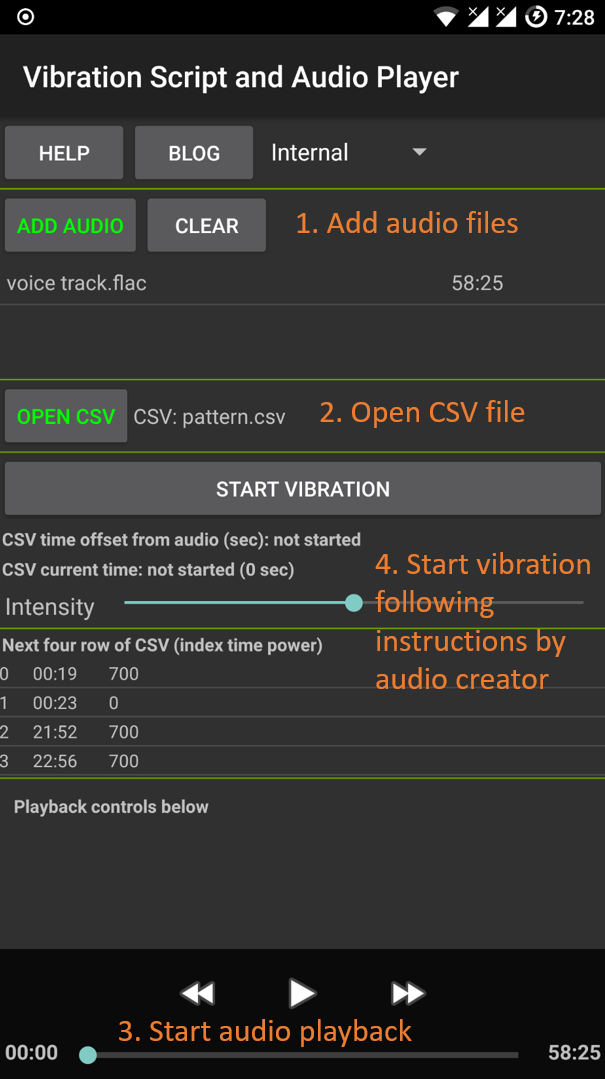605x1079 pixels.
Task: Clear the audio playlist
Action: [206, 225]
